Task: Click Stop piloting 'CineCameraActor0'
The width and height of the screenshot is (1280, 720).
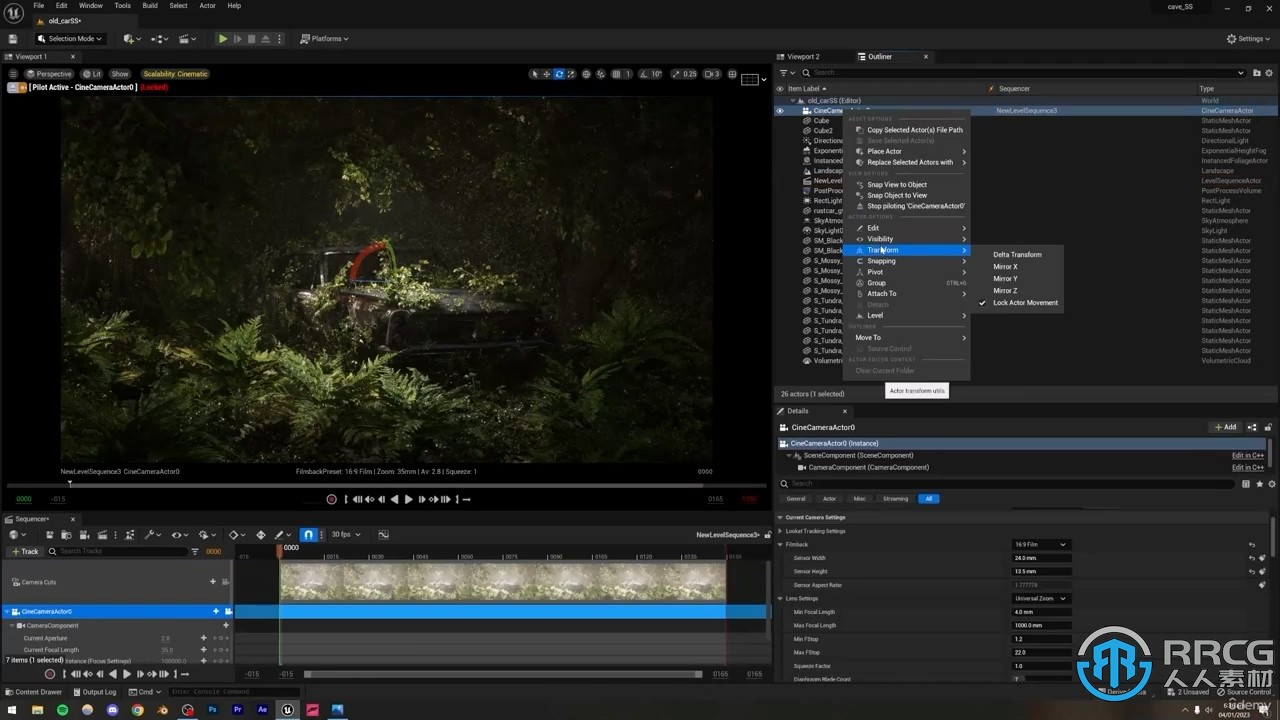Action: click(x=914, y=206)
